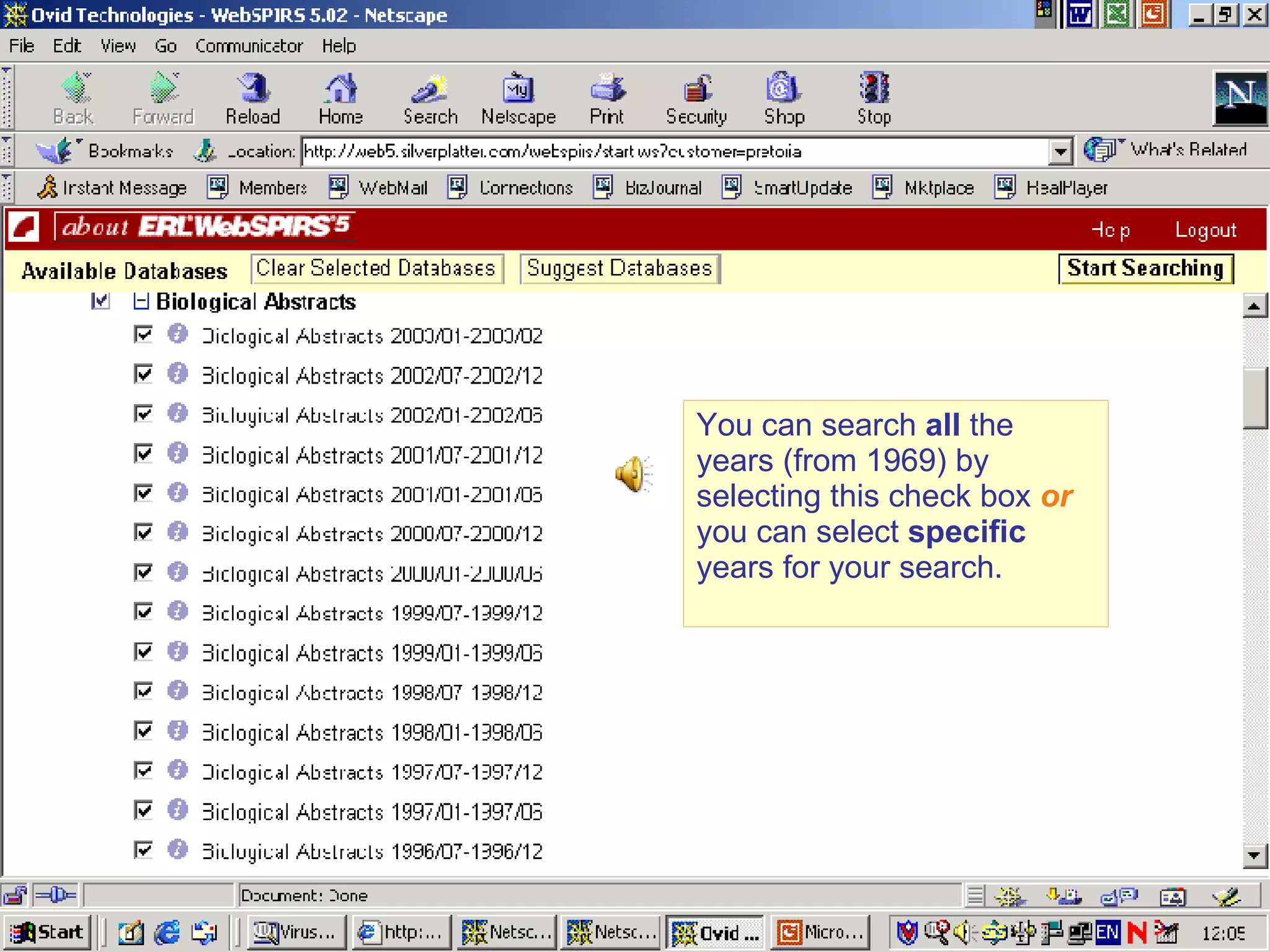Open the Go menu

click(x=166, y=46)
